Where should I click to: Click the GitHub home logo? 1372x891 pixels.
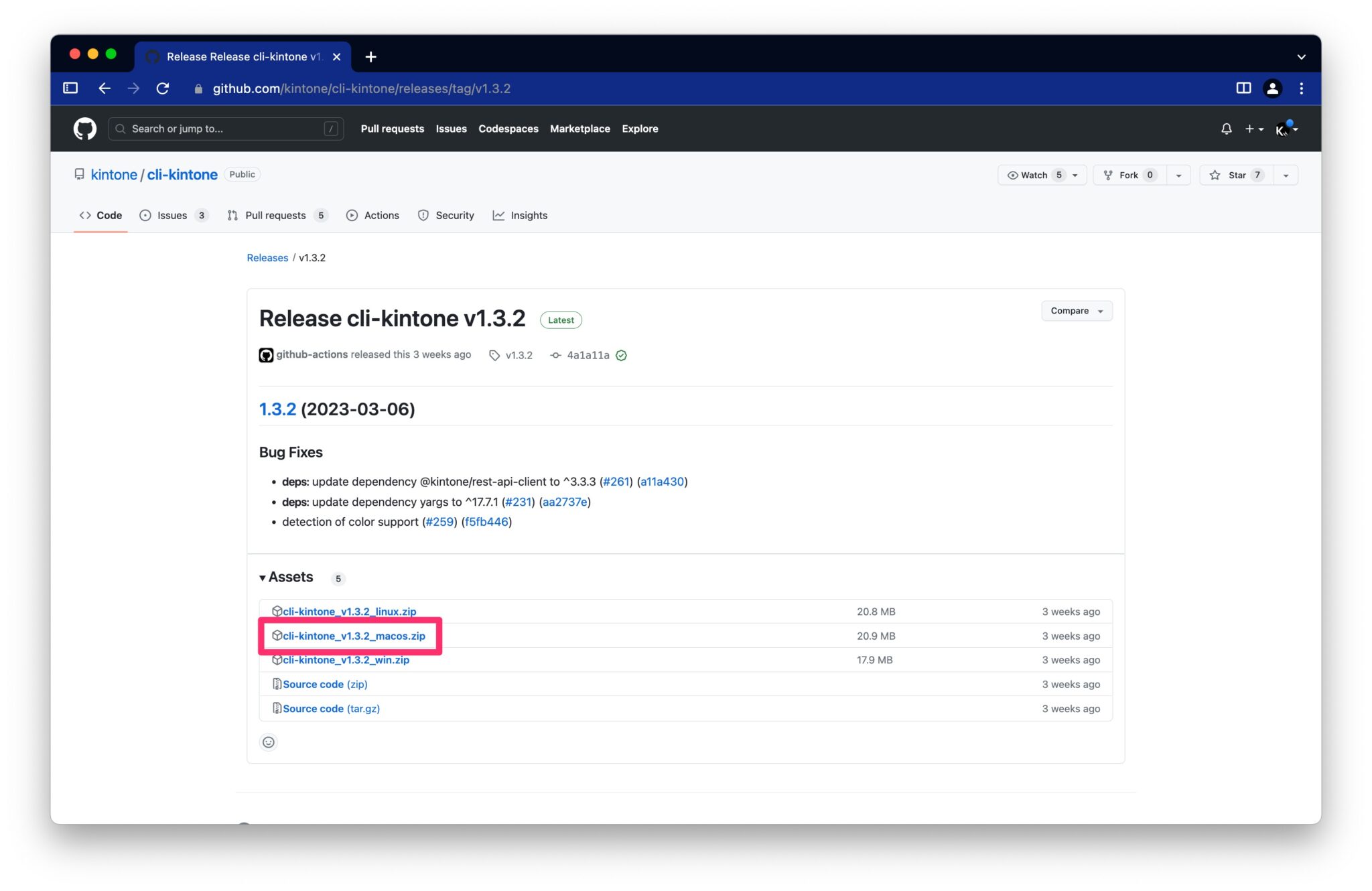[84, 129]
